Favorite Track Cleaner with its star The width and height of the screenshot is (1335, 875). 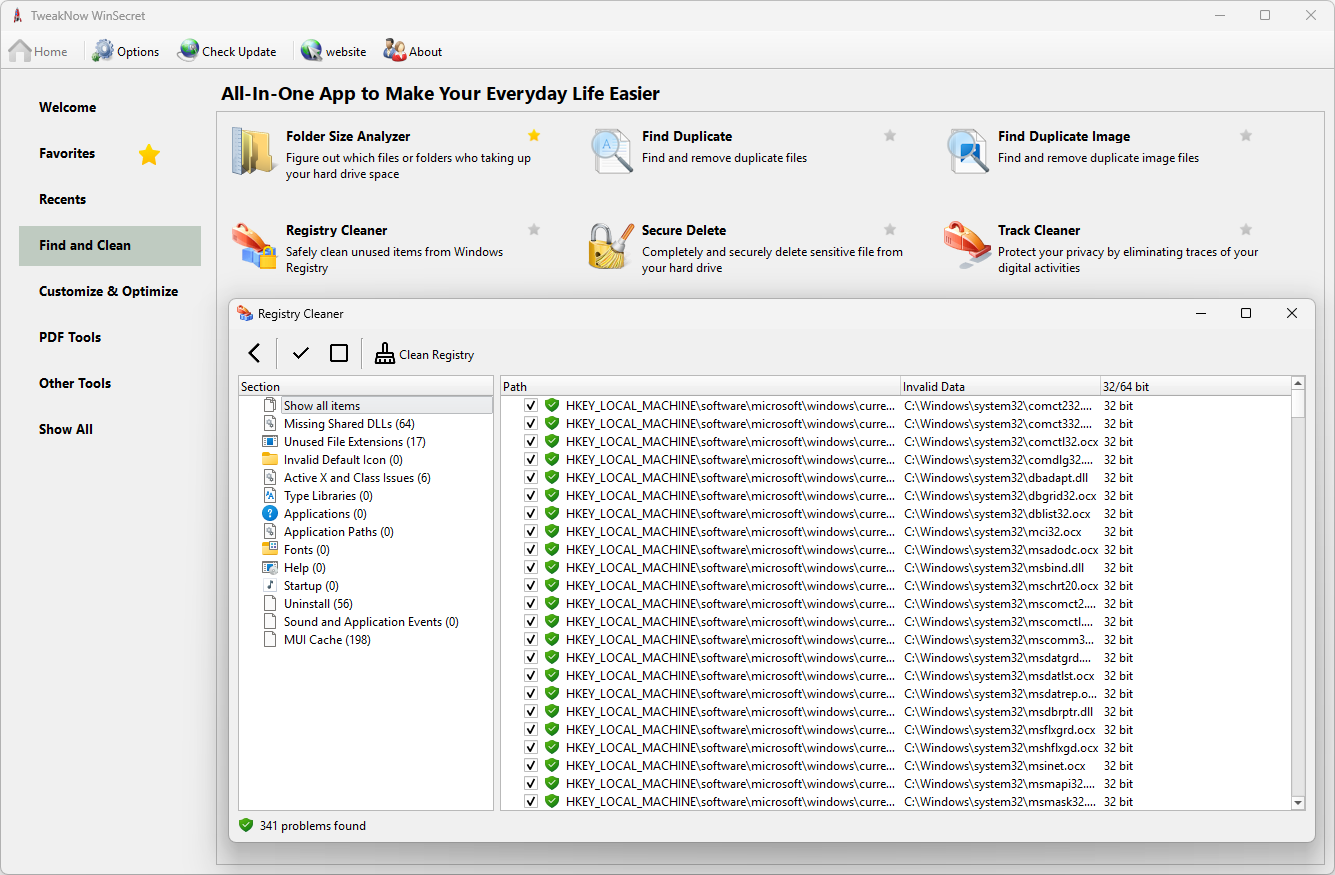[x=1246, y=230]
